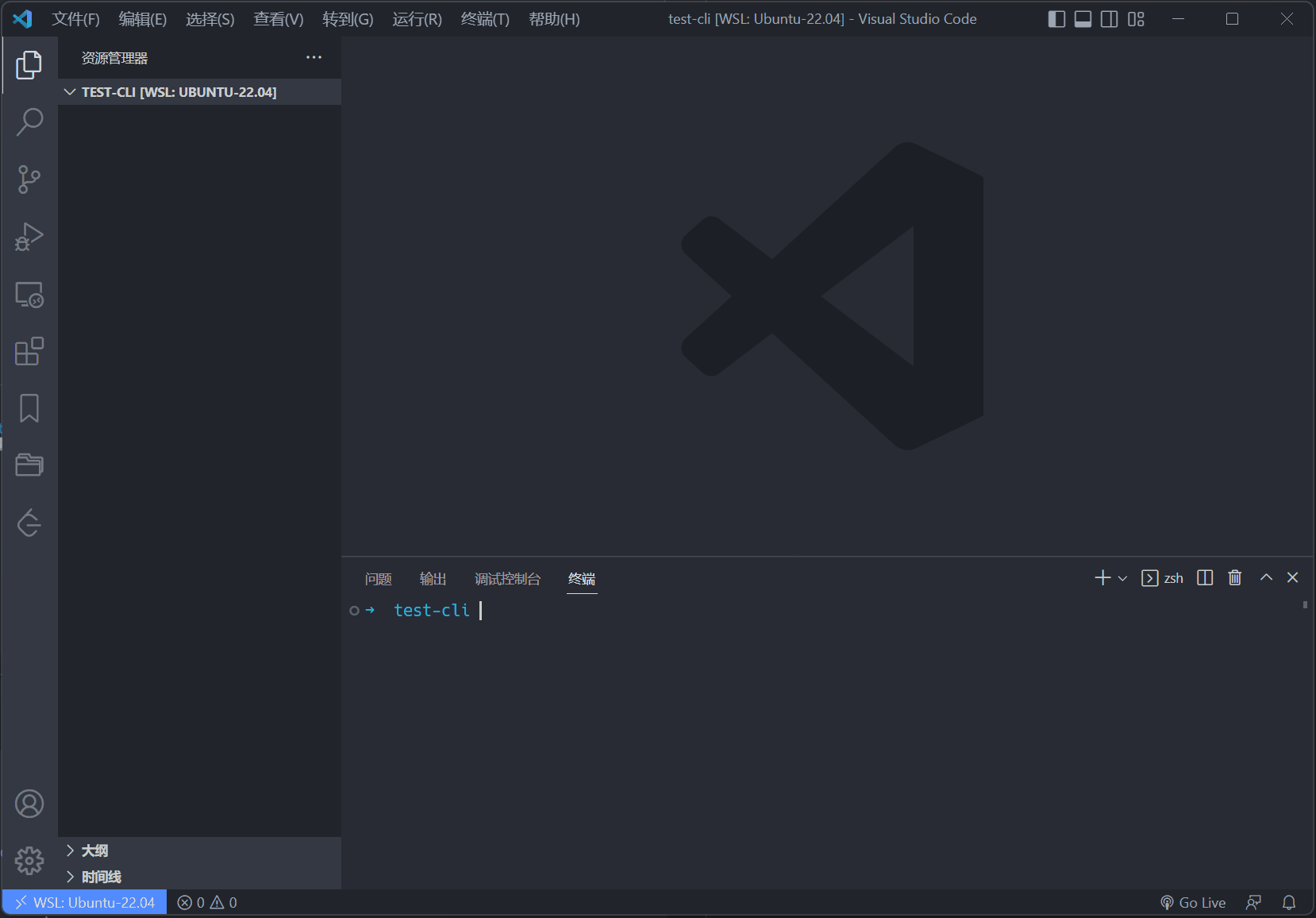Open the 运行(R) menu
The height and width of the screenshot is (918, 1316).
tap(417, 19)
